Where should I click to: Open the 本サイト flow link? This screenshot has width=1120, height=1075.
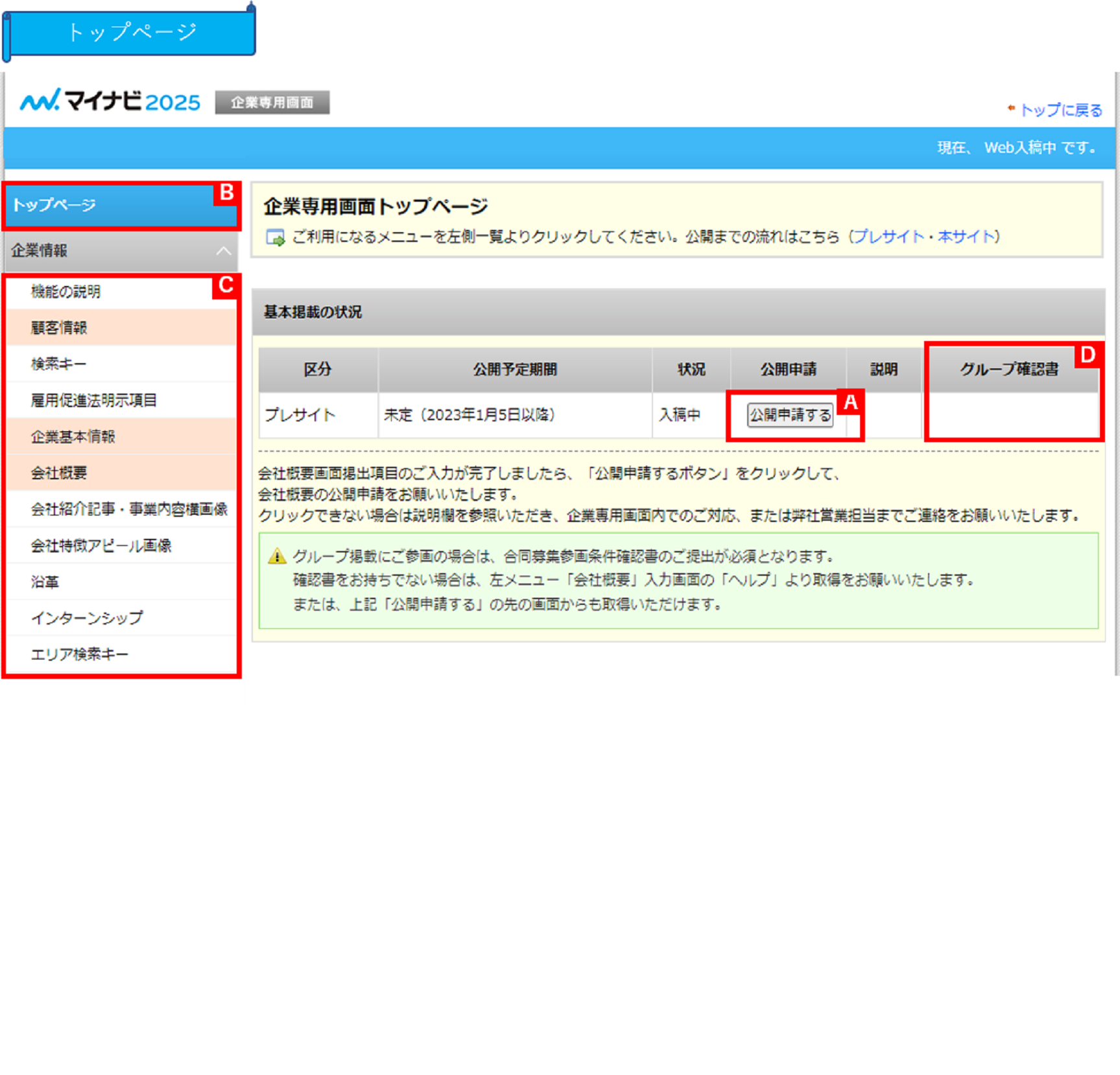[966, 237]
